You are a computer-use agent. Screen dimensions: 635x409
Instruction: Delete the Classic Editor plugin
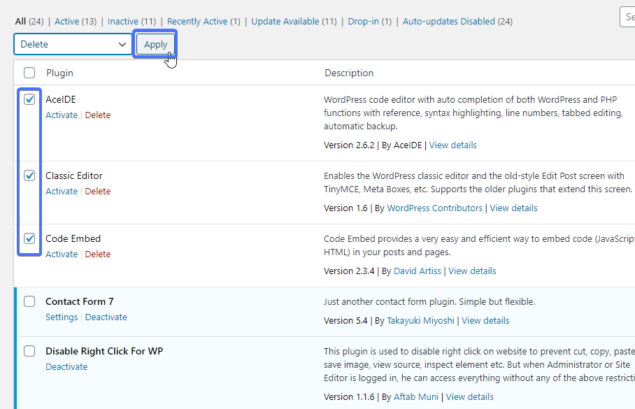point(98,191)
